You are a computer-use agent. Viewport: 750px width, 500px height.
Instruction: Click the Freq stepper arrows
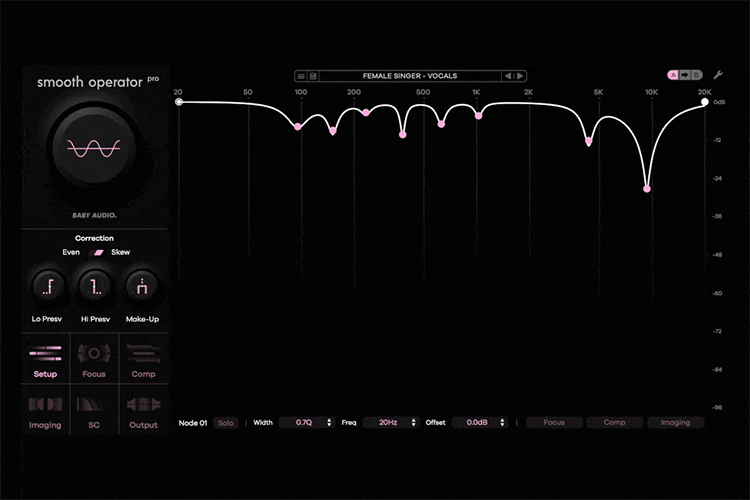[414, 422]
